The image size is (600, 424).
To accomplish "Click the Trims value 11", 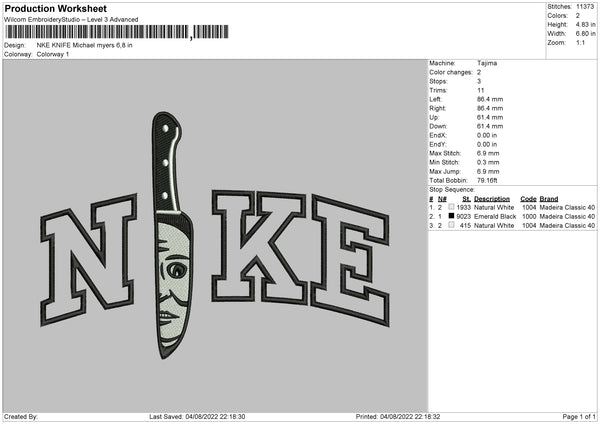I will coord(481,90).
